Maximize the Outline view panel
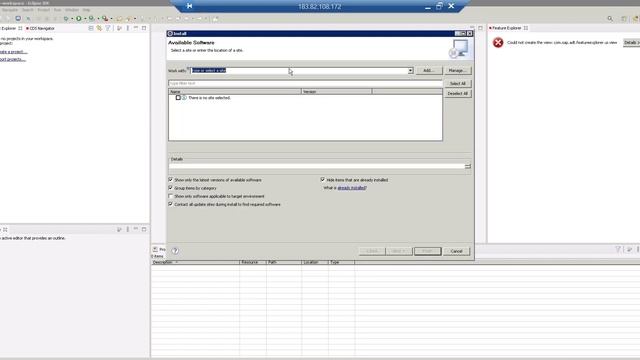This screenshot has width=640, height=360. pos(144,229)
